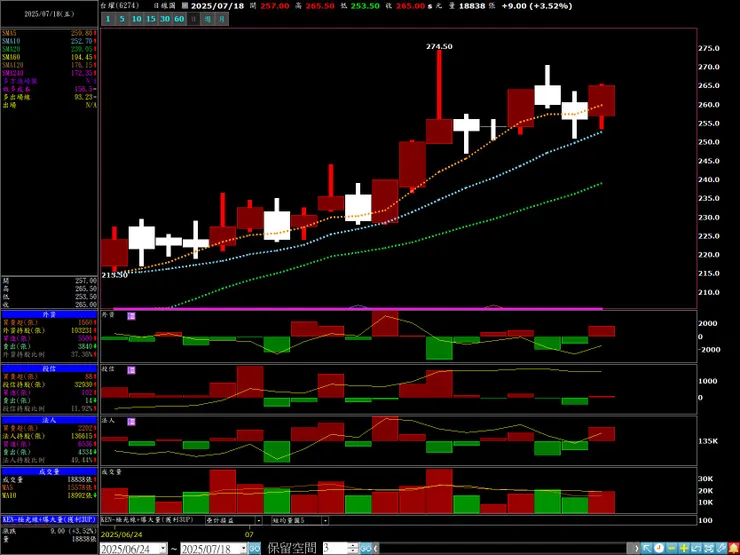
Task: Select the 外資 panel header
Action: tap(49, 314)
